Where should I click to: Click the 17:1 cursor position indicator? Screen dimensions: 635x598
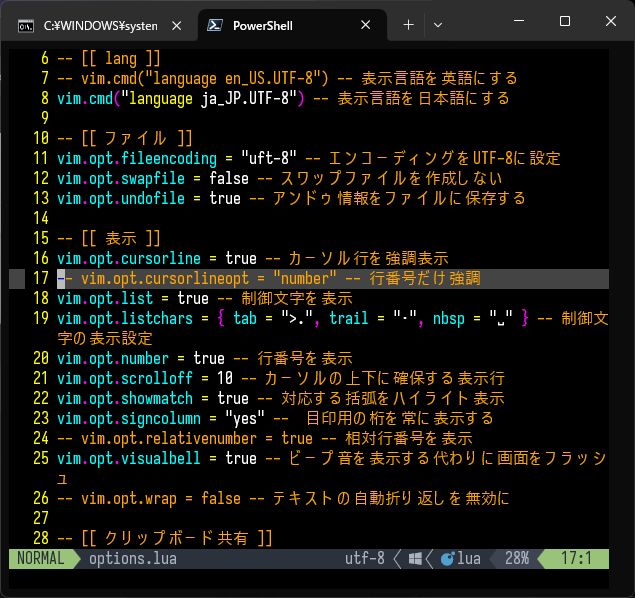576,559
